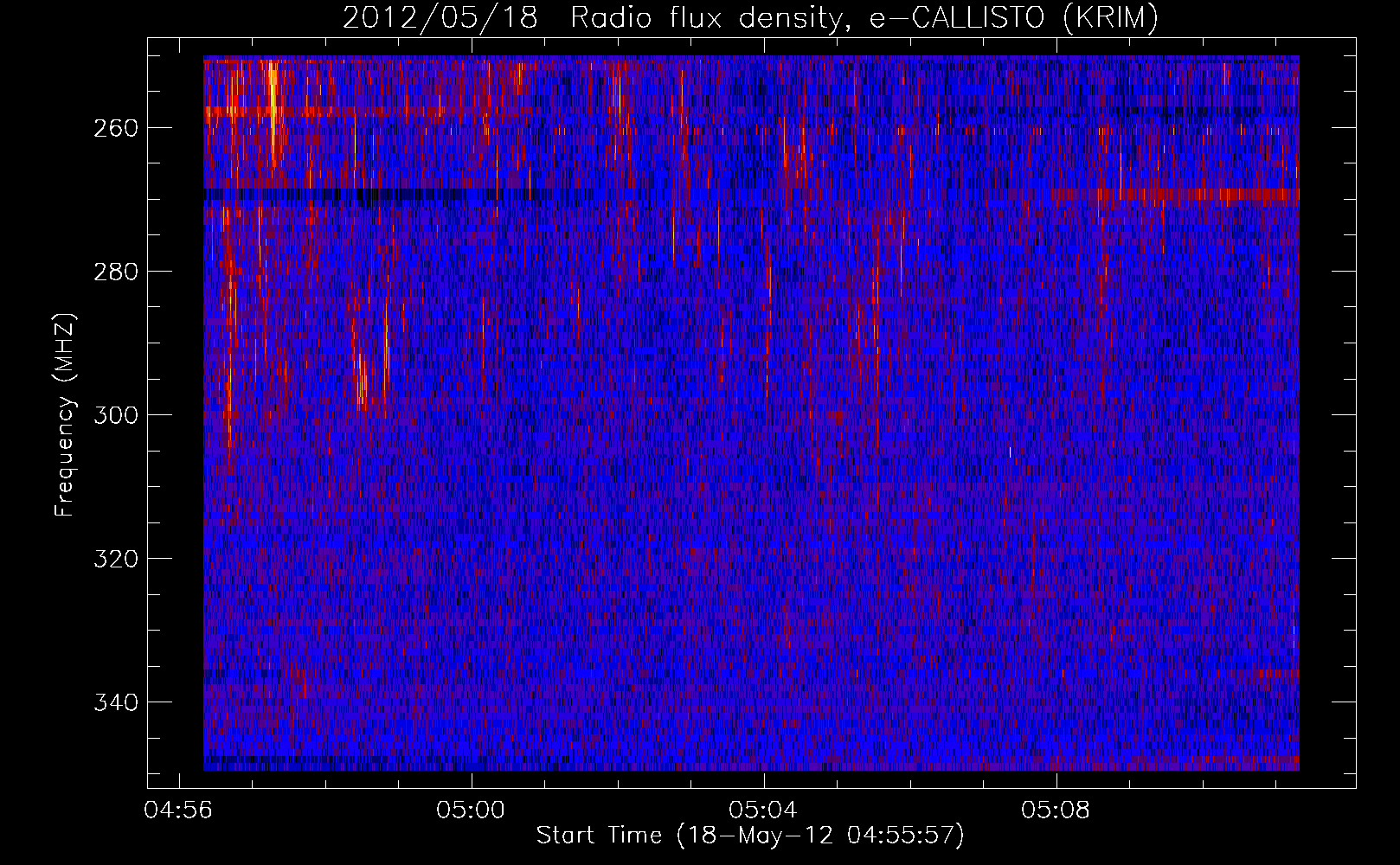Click the 04:56 time tick label
The height and width of the screenshot is (865, 1400).
tap(179, 811)
